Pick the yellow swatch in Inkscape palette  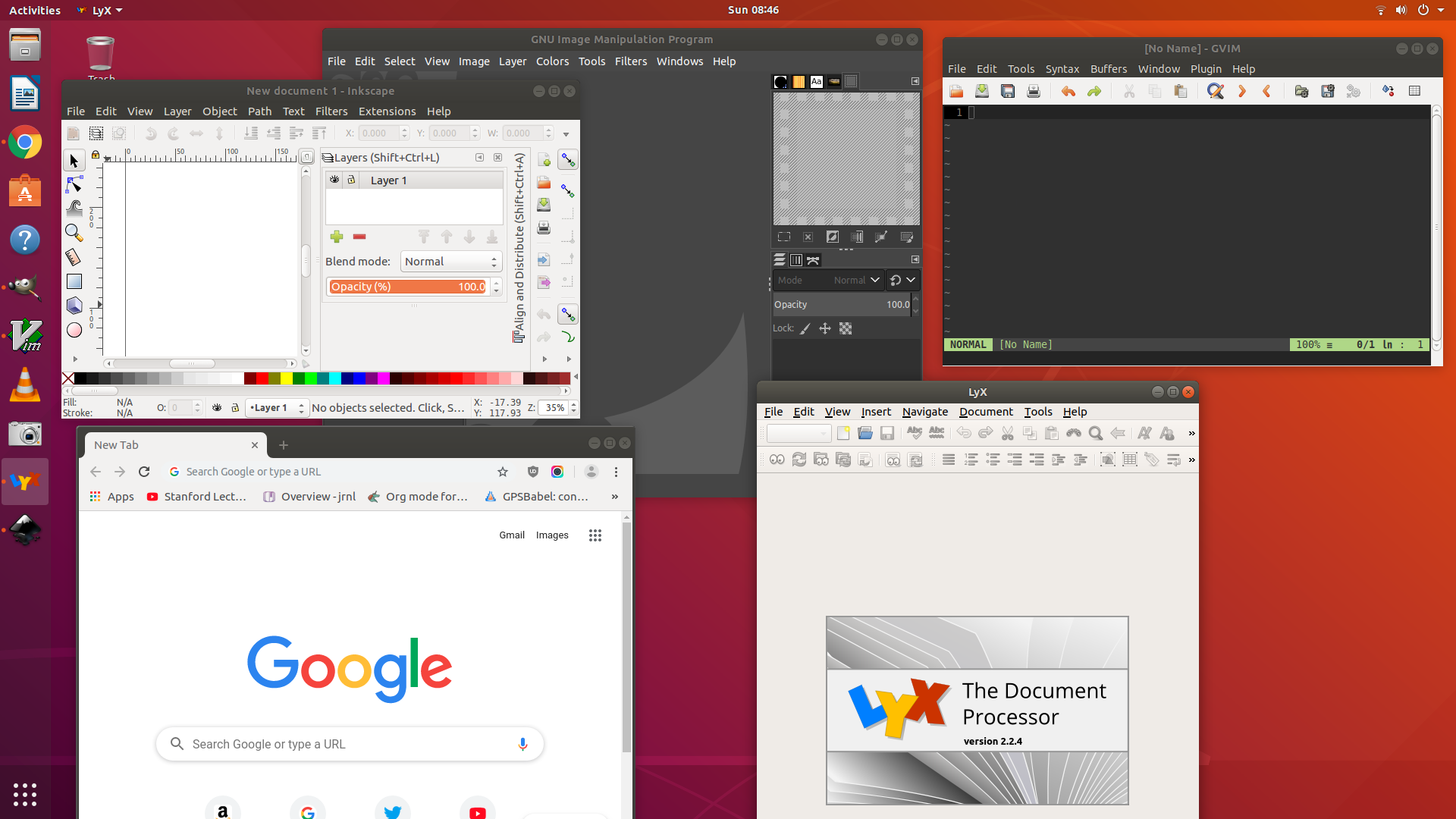[x=286, y=378]
